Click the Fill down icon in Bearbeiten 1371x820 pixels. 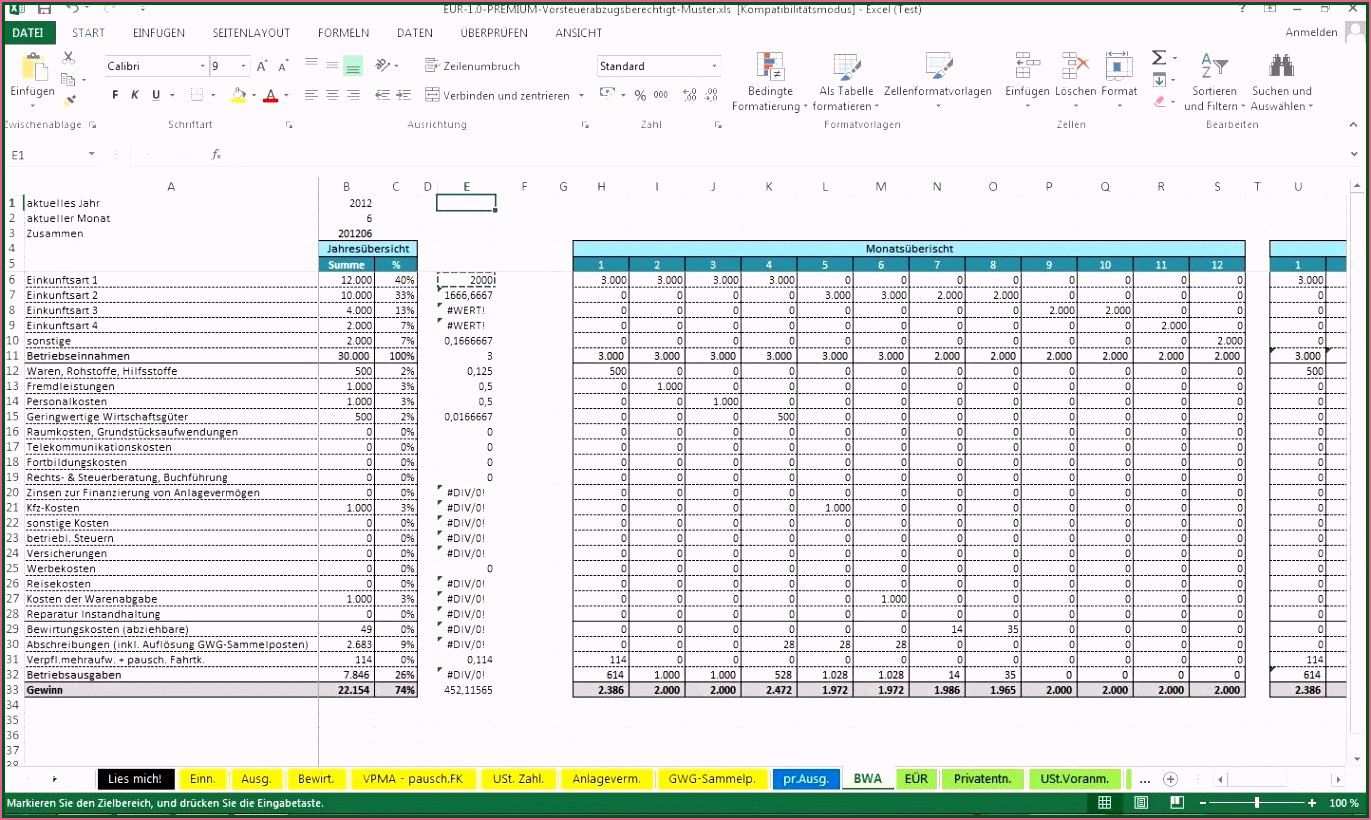pyautogui.click(x=1159, y=80)
